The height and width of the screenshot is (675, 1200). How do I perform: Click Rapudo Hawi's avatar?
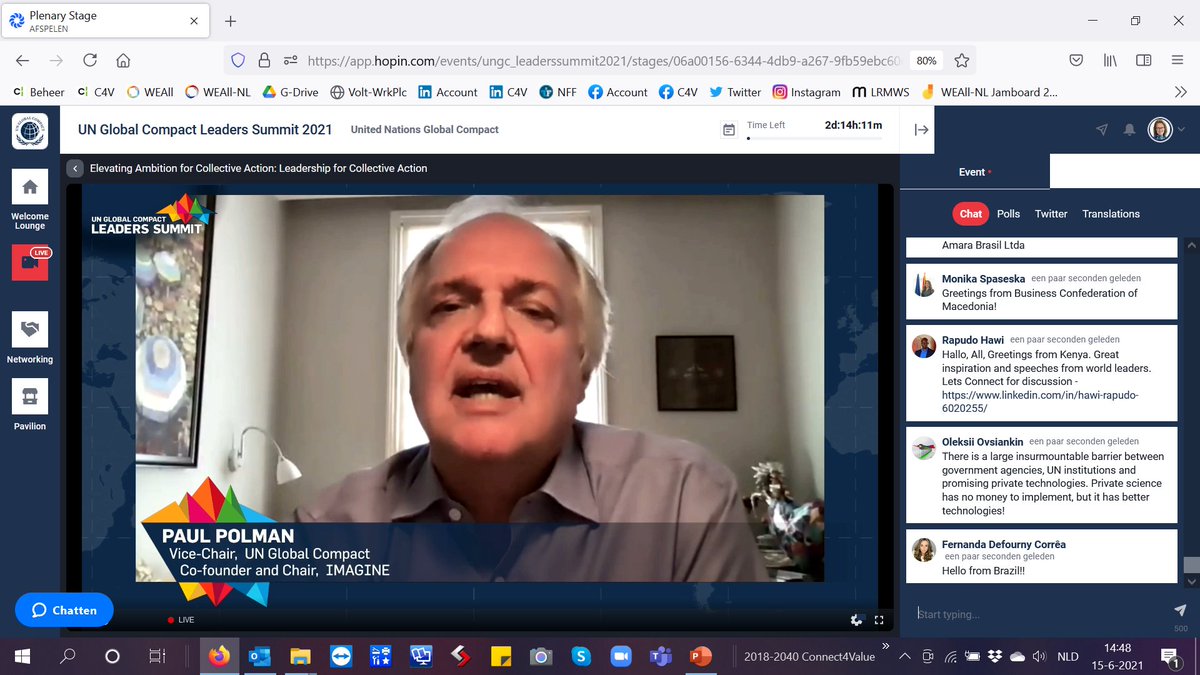(923, 346)
